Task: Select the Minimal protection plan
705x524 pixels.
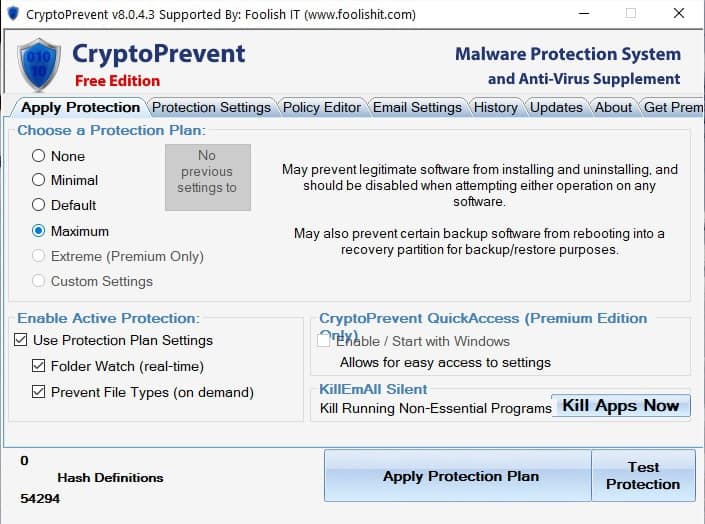Action: click(39, 180)
